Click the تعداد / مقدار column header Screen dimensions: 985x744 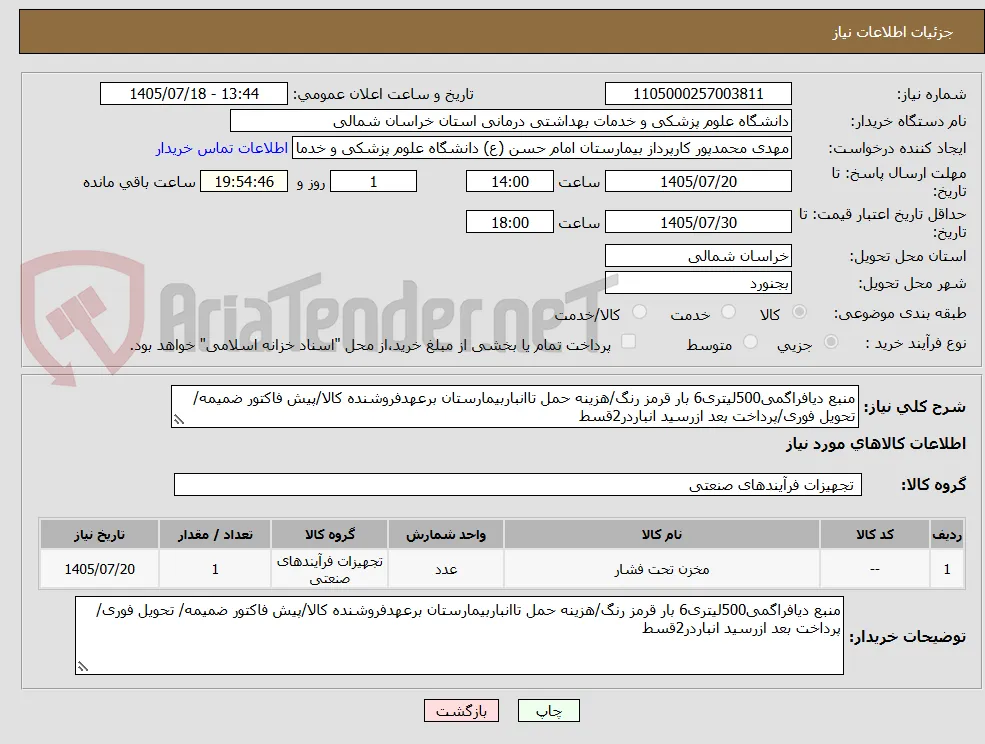215,534
